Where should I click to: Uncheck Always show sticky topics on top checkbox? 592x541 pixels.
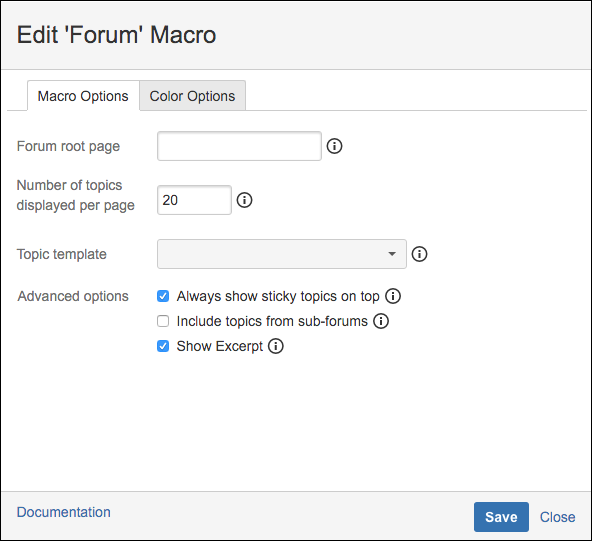(163, 296)
